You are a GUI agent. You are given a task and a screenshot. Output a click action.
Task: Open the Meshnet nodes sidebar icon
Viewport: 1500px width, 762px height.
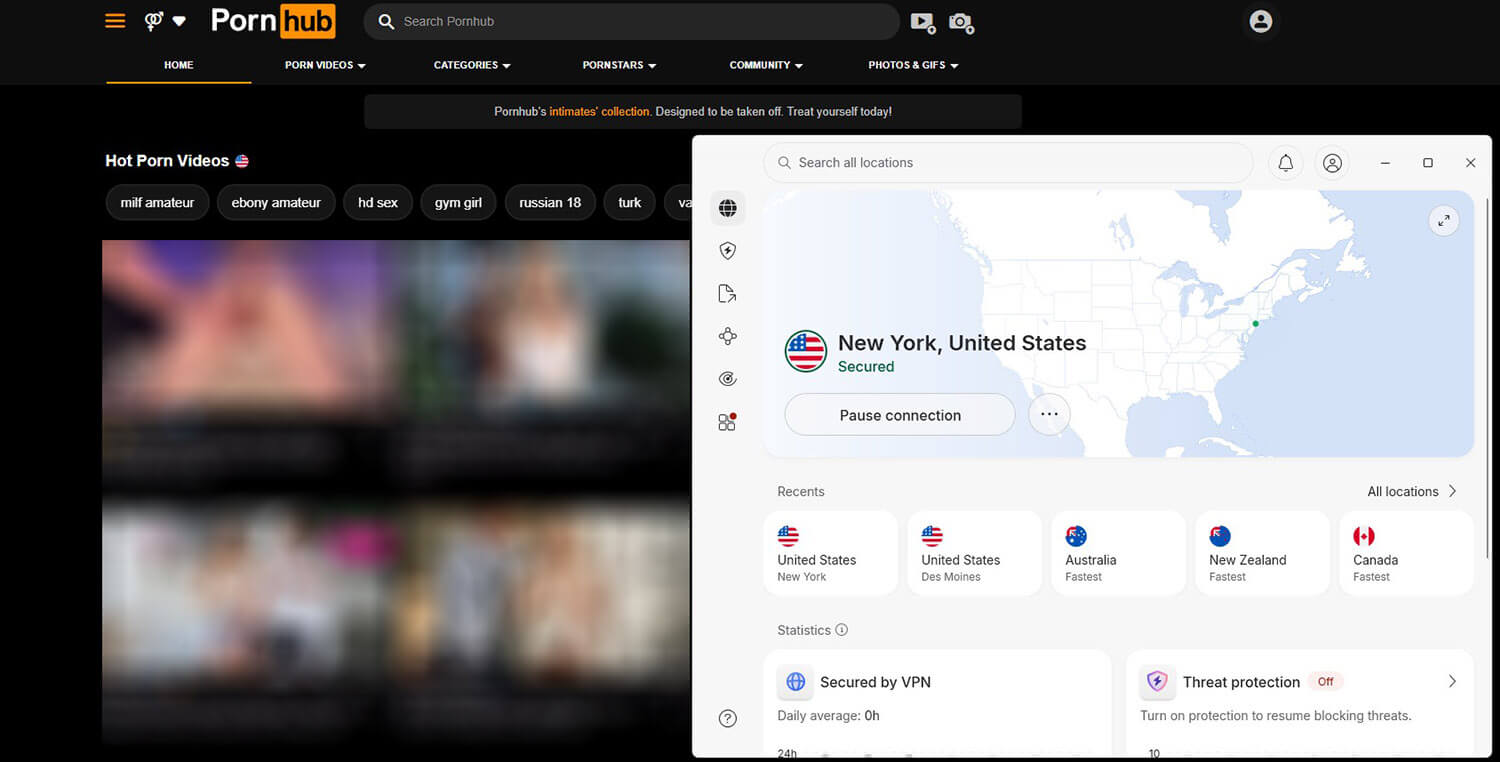[x=728, y=336]
